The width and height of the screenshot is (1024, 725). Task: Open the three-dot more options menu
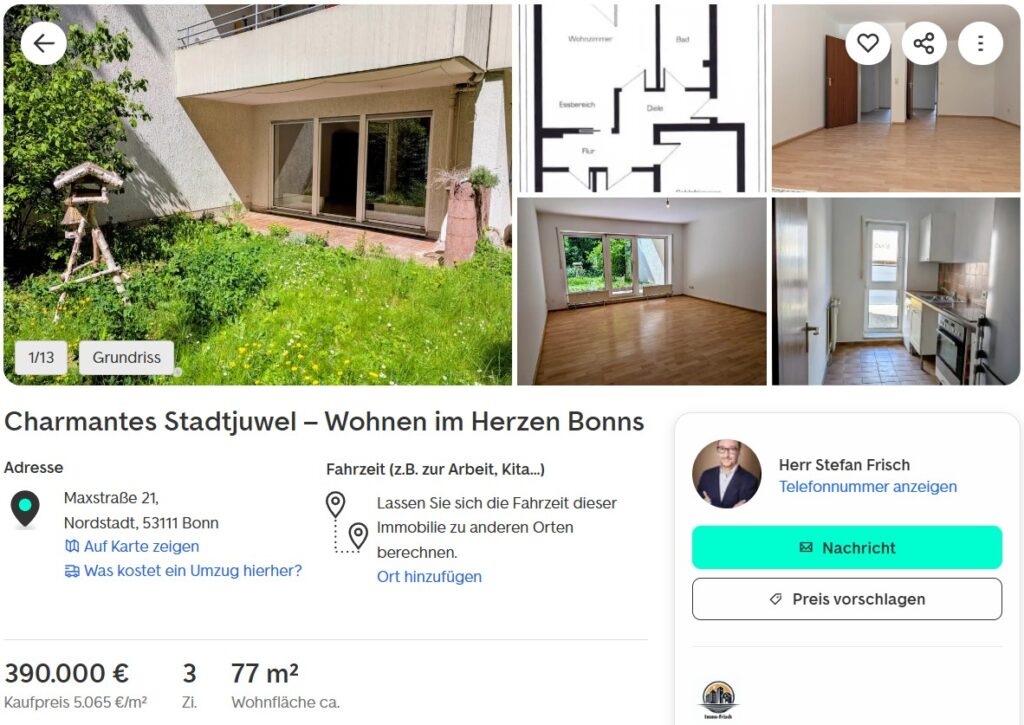pyautogui.click(x=980, y=43)
